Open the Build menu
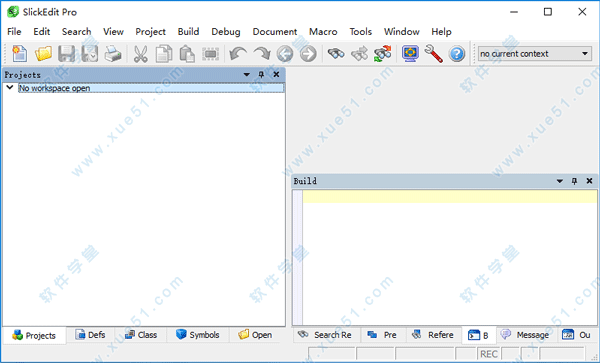600x363 pixels. [188, 32]
